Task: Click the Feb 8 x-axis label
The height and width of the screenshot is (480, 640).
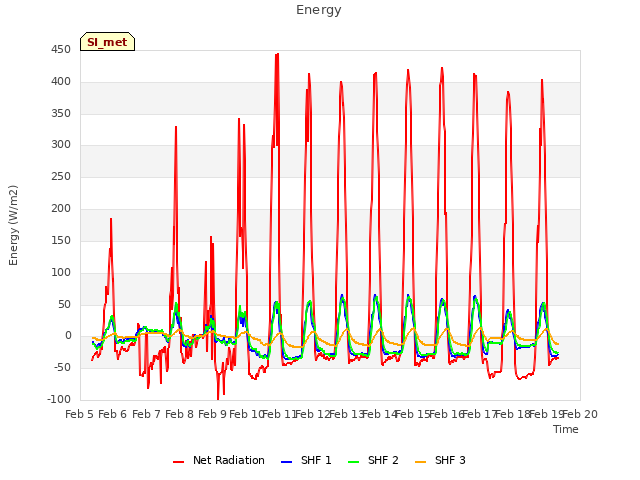Action: click(180, 415)
